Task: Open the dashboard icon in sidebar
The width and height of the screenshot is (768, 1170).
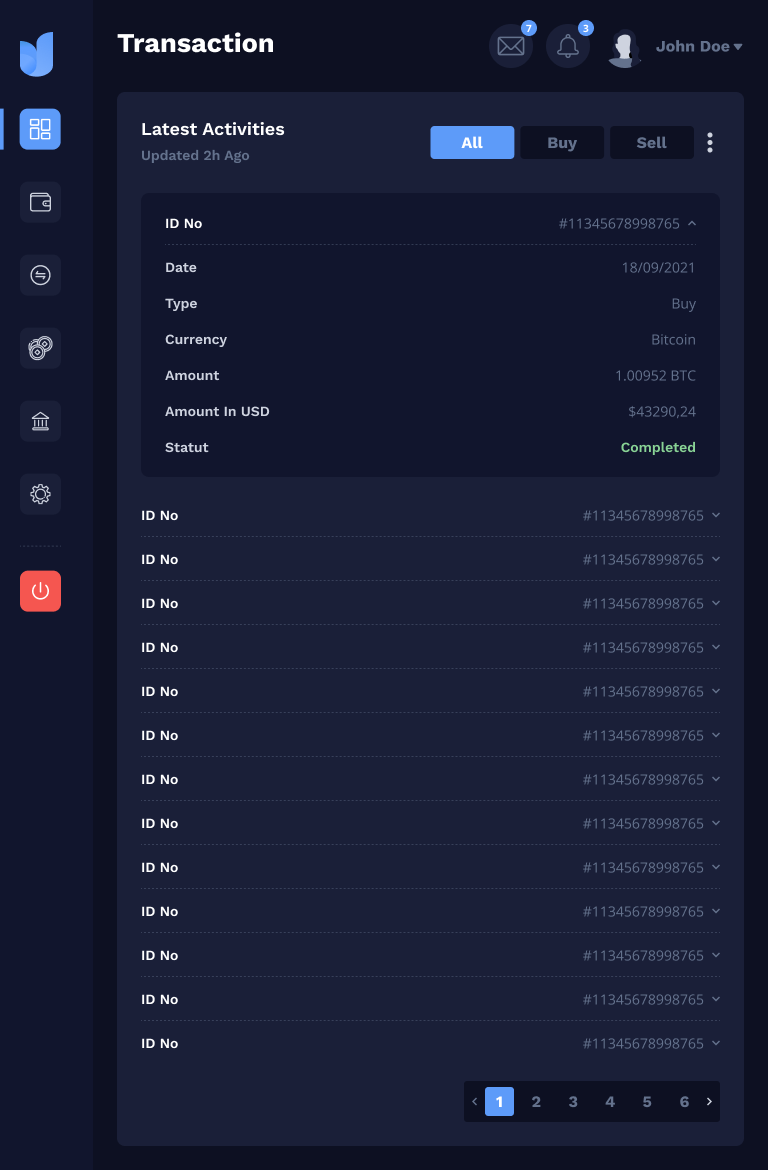Action: pos(40,129)
